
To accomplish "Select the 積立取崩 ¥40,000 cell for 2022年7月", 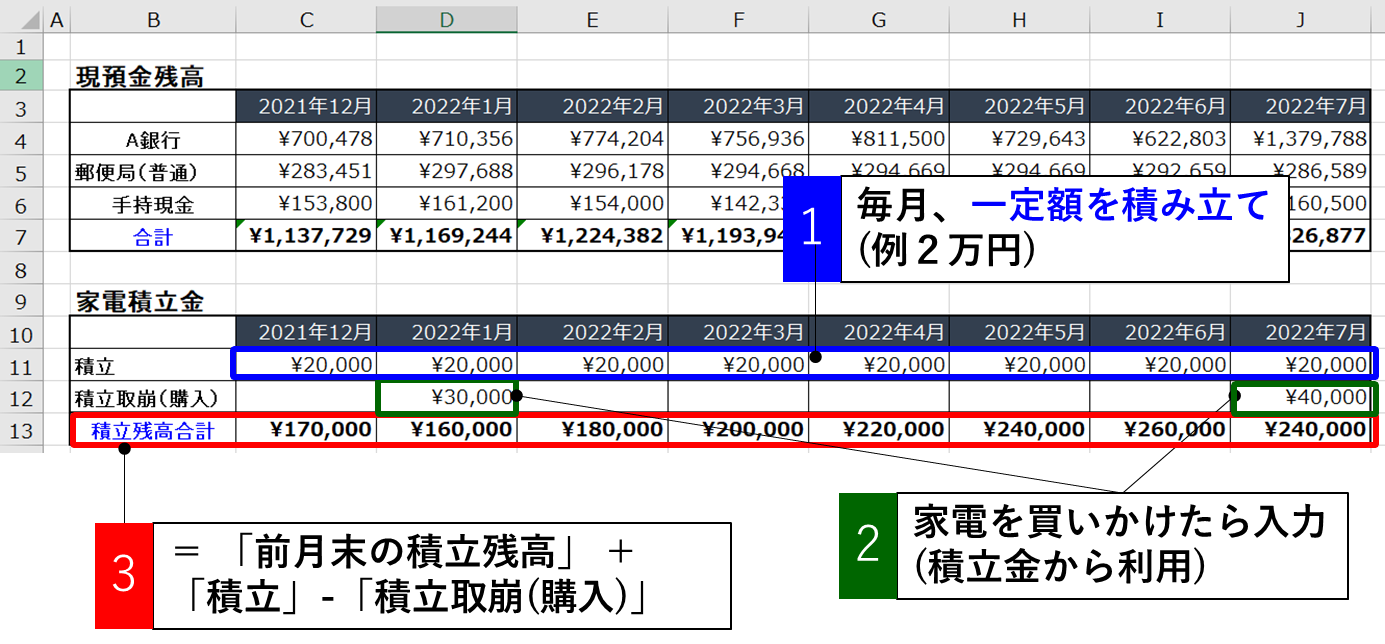I will [1300, 397].
